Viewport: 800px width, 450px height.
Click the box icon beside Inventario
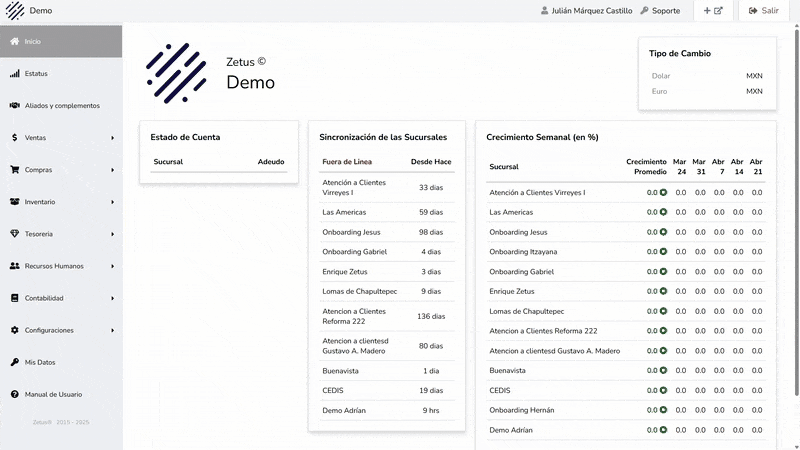click(14, 202)
